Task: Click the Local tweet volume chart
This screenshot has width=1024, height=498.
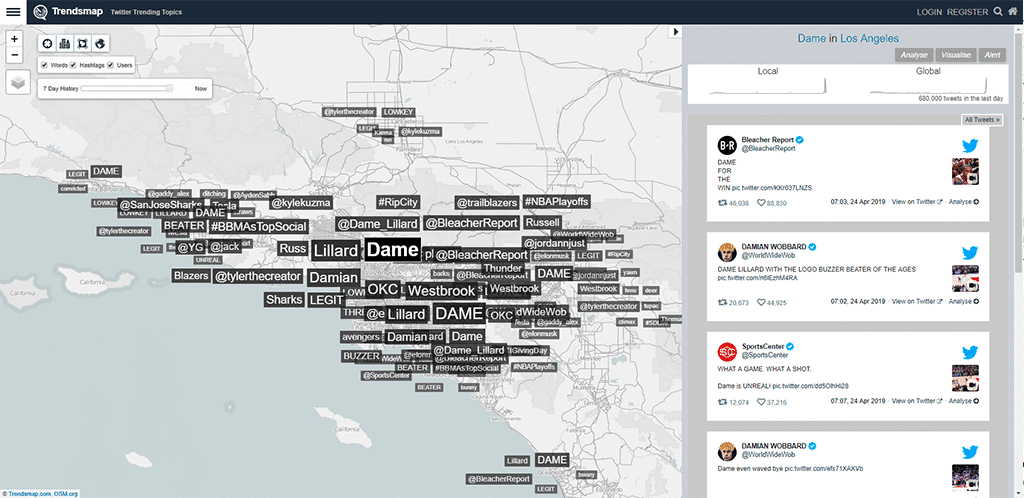Action: click(768, 87)
